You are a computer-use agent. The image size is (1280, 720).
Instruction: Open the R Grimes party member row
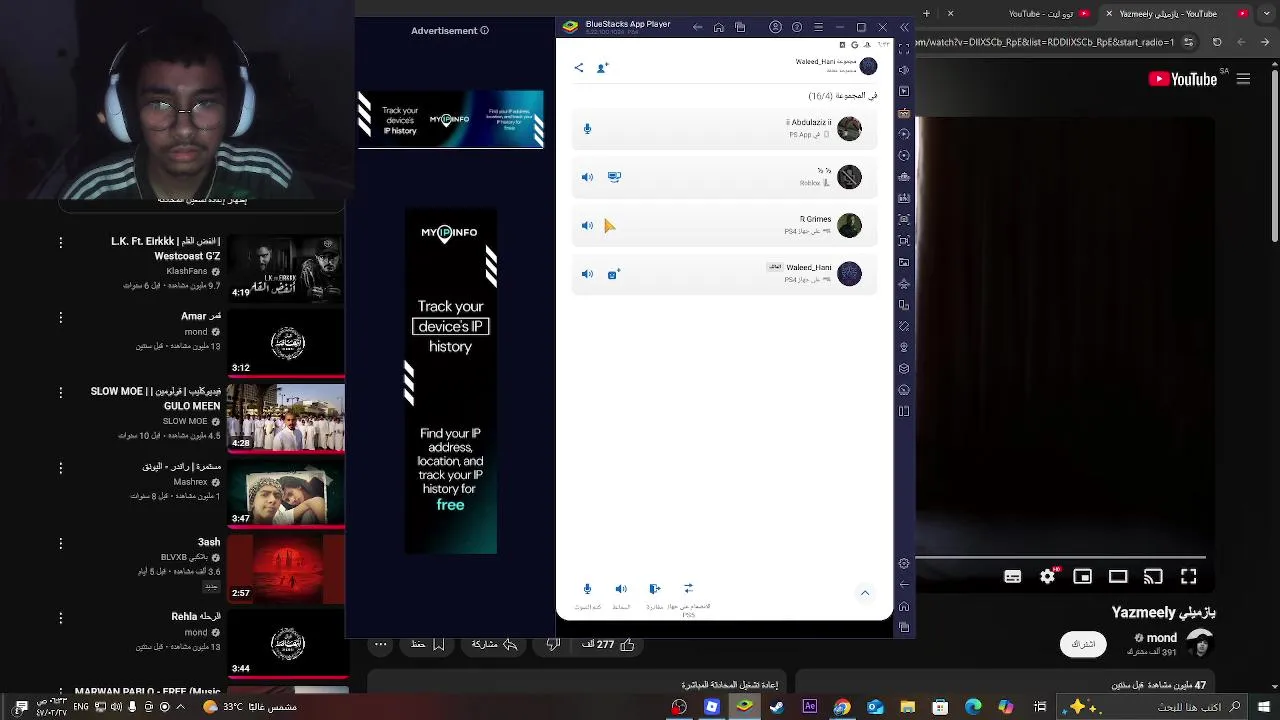pos(724,225)
